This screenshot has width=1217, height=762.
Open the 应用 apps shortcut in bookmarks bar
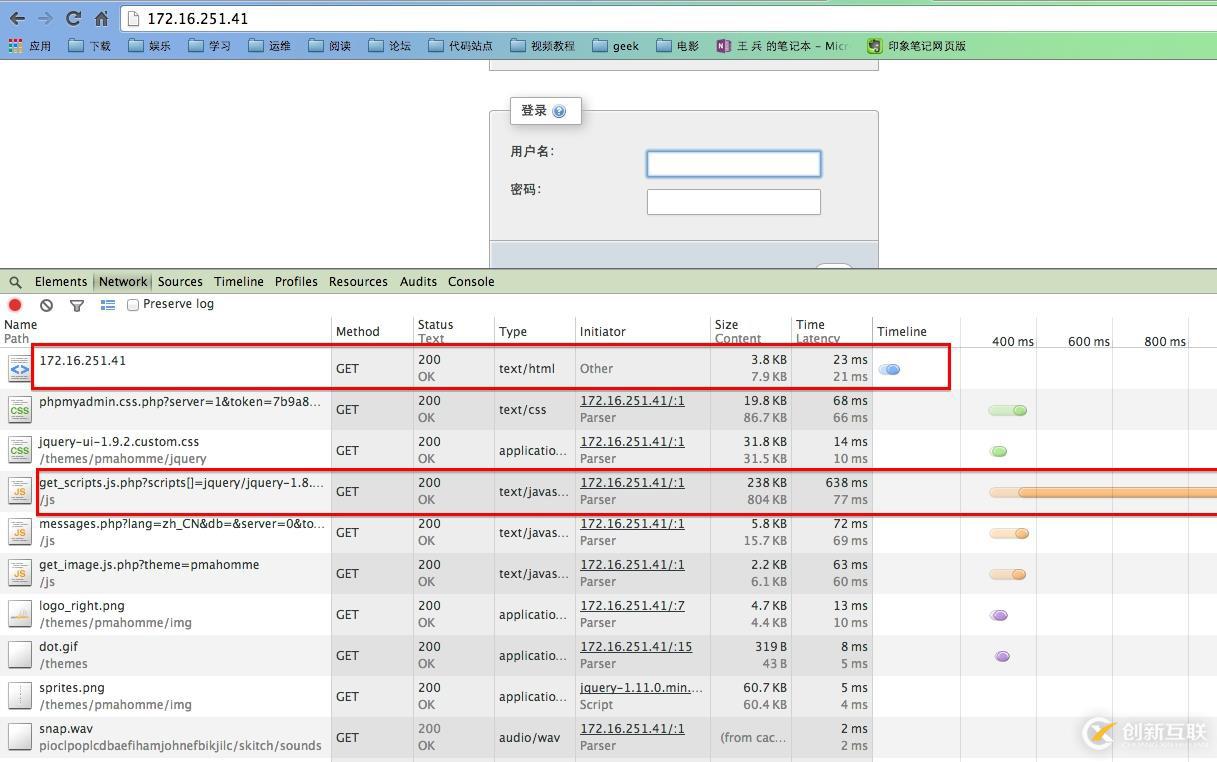[30, 46]
